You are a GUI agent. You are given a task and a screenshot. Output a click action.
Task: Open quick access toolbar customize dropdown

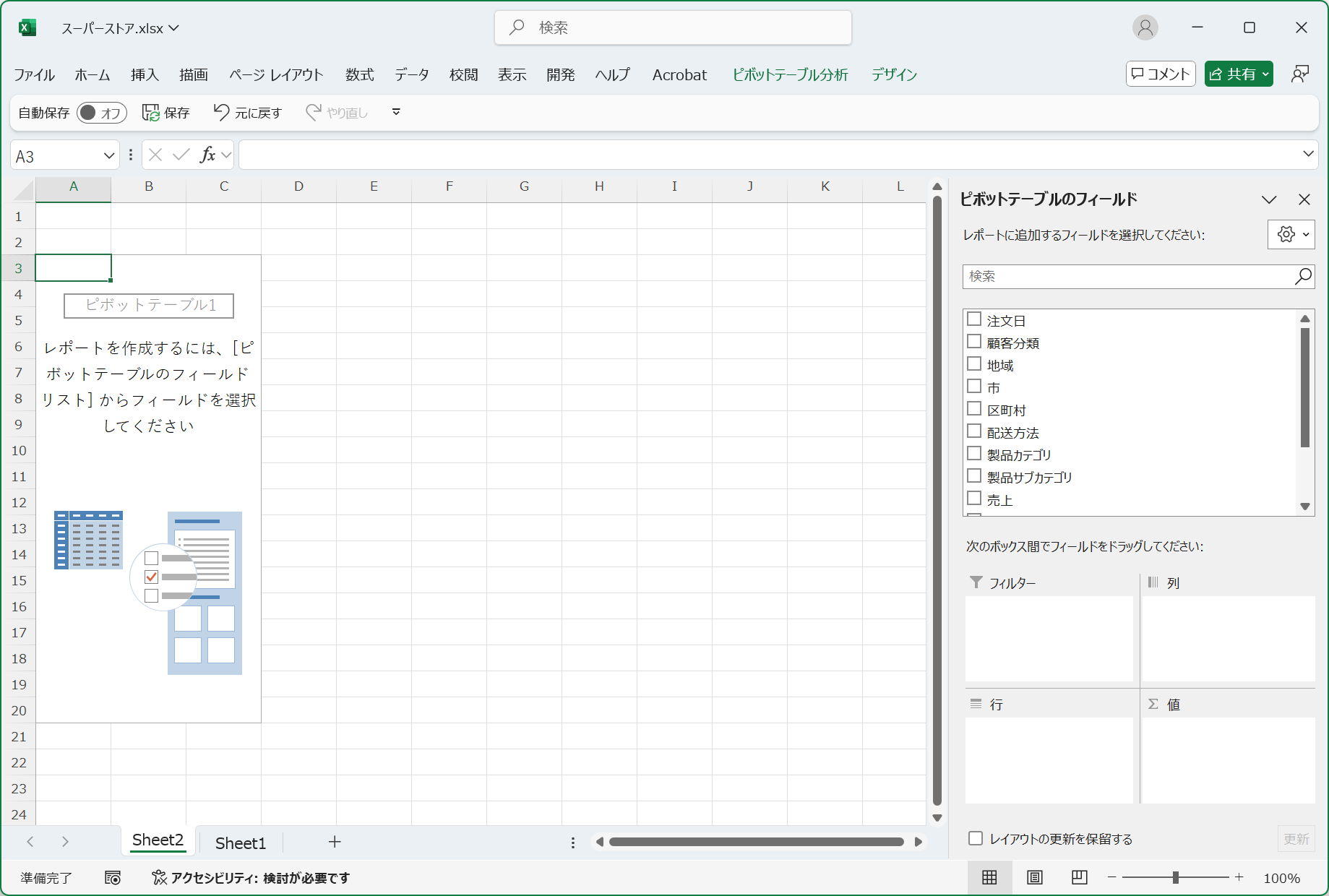click(396, 112)
